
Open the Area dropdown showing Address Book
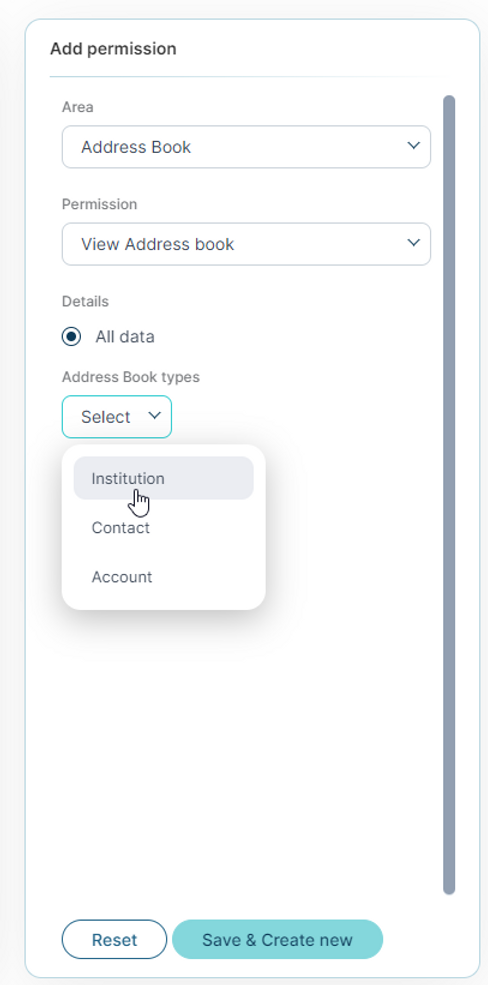(x=246, y=147)
